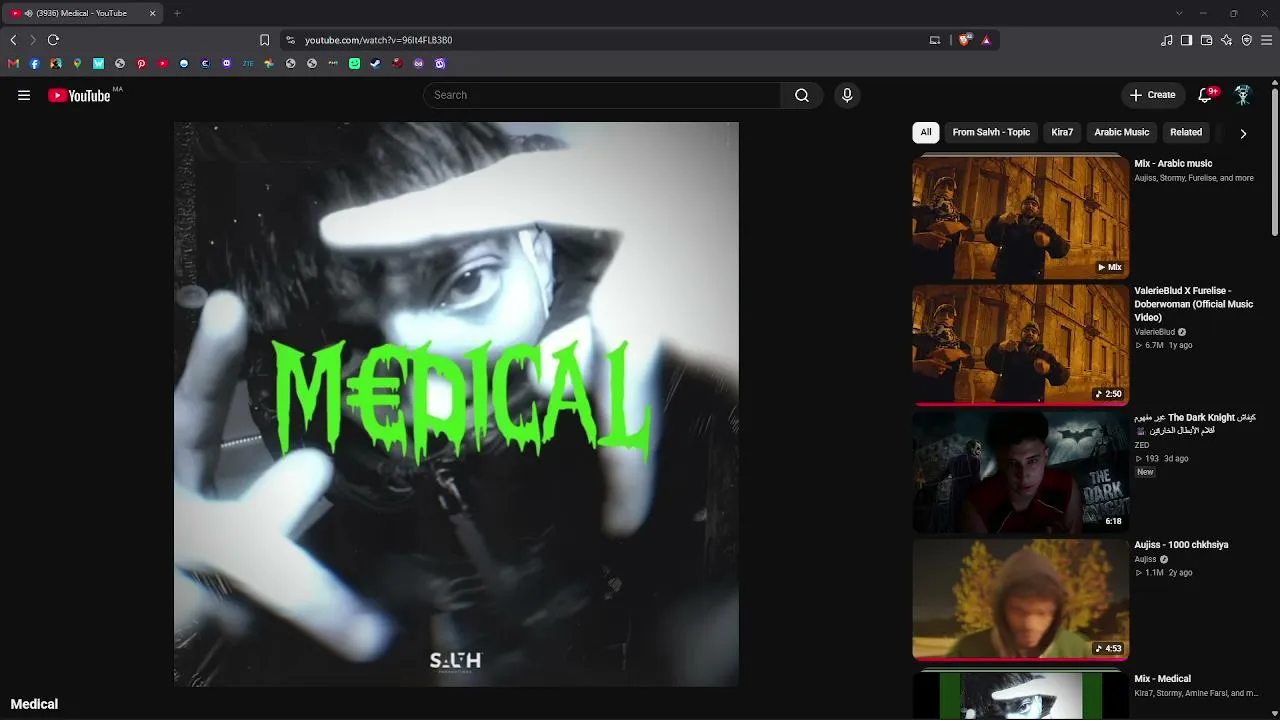Viewport: 1280px width, 720px height.
Task: Click the ZED channel name
Action: [1141, 445]
